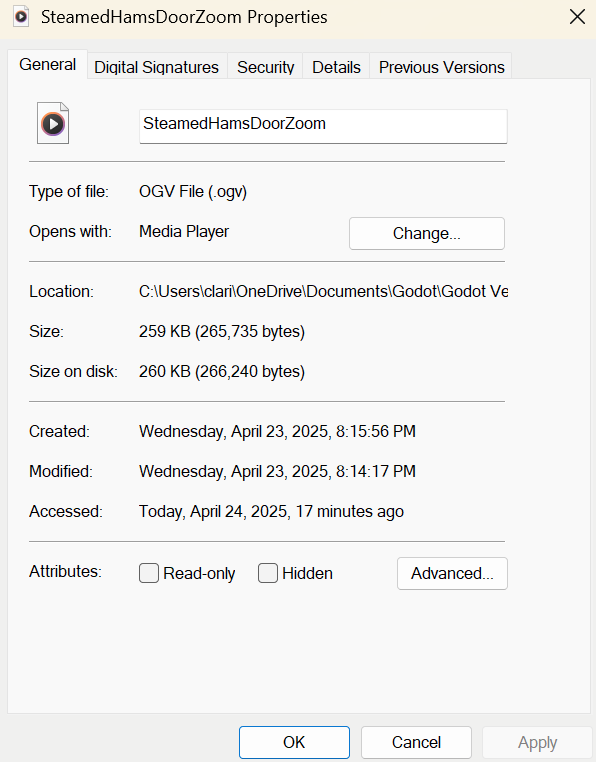Enable the Read-only attribute checkbox
Viewport: 596px width, 762px height.
[149, 573]
